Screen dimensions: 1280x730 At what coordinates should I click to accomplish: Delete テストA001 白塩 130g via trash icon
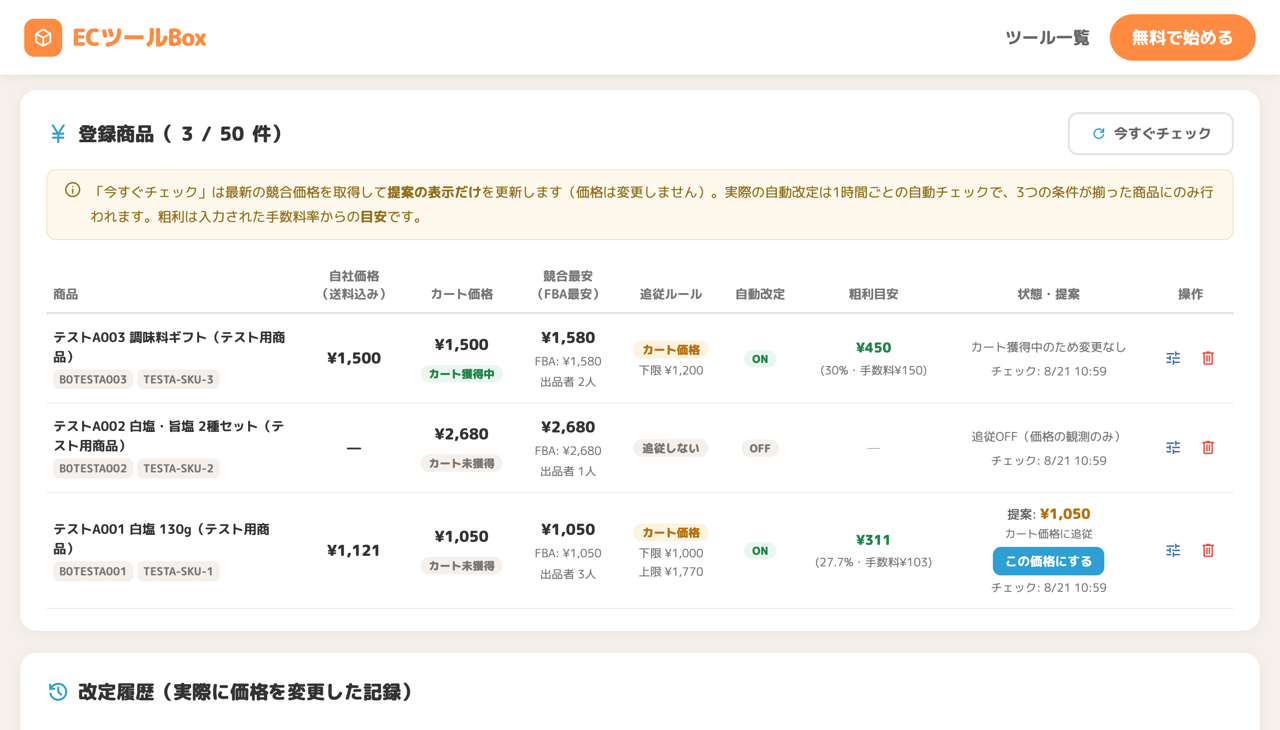[x=1208, y=550]
